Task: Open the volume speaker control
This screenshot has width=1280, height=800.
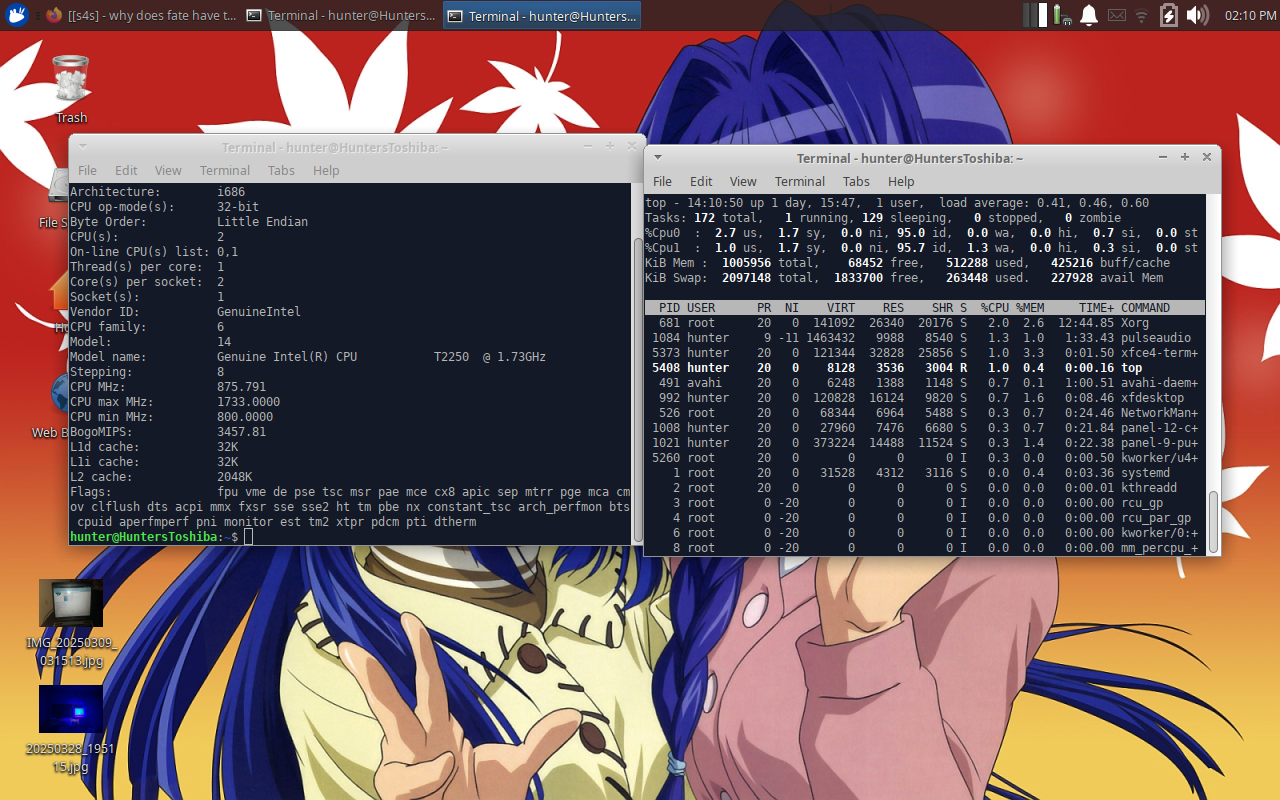Action: click(x=1197, y=15)
